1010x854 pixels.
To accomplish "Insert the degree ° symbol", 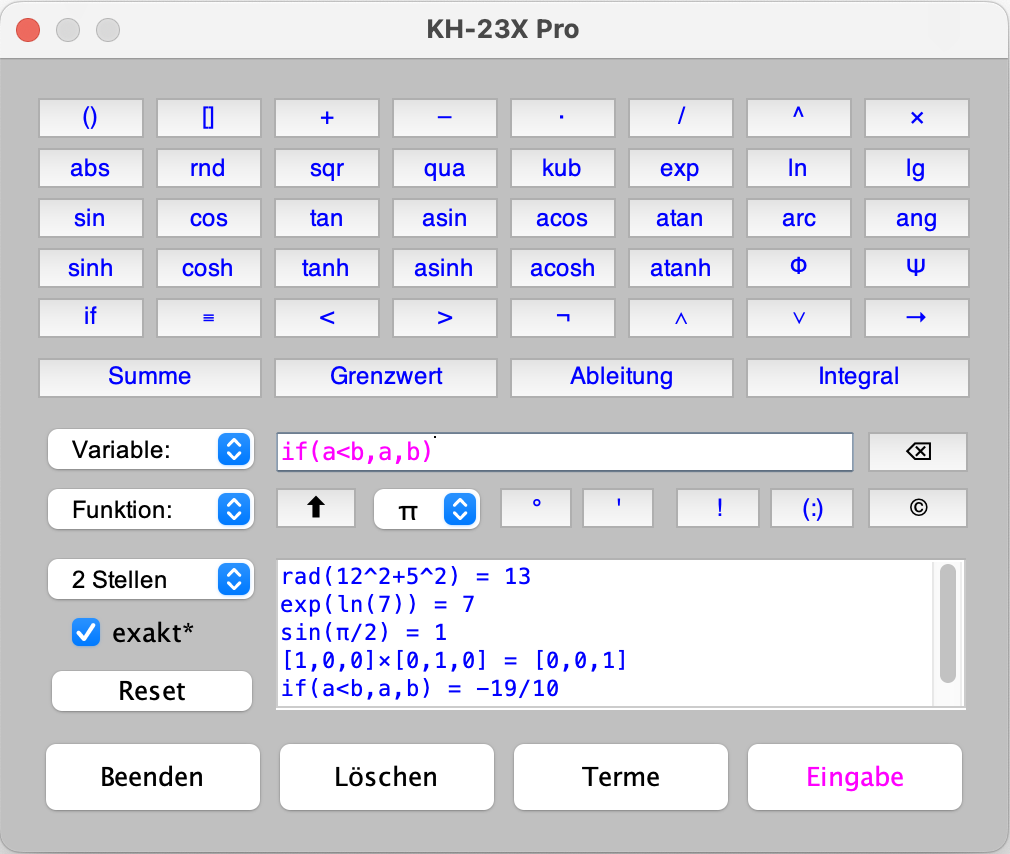I will [536, 508].
